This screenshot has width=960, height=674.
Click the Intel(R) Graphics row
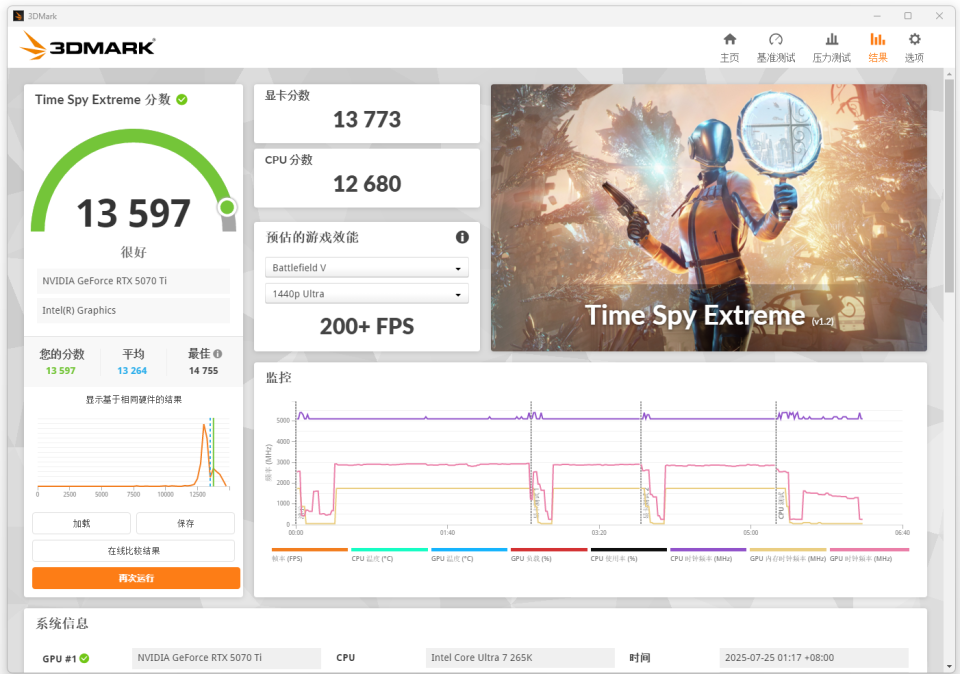(133, 310)
